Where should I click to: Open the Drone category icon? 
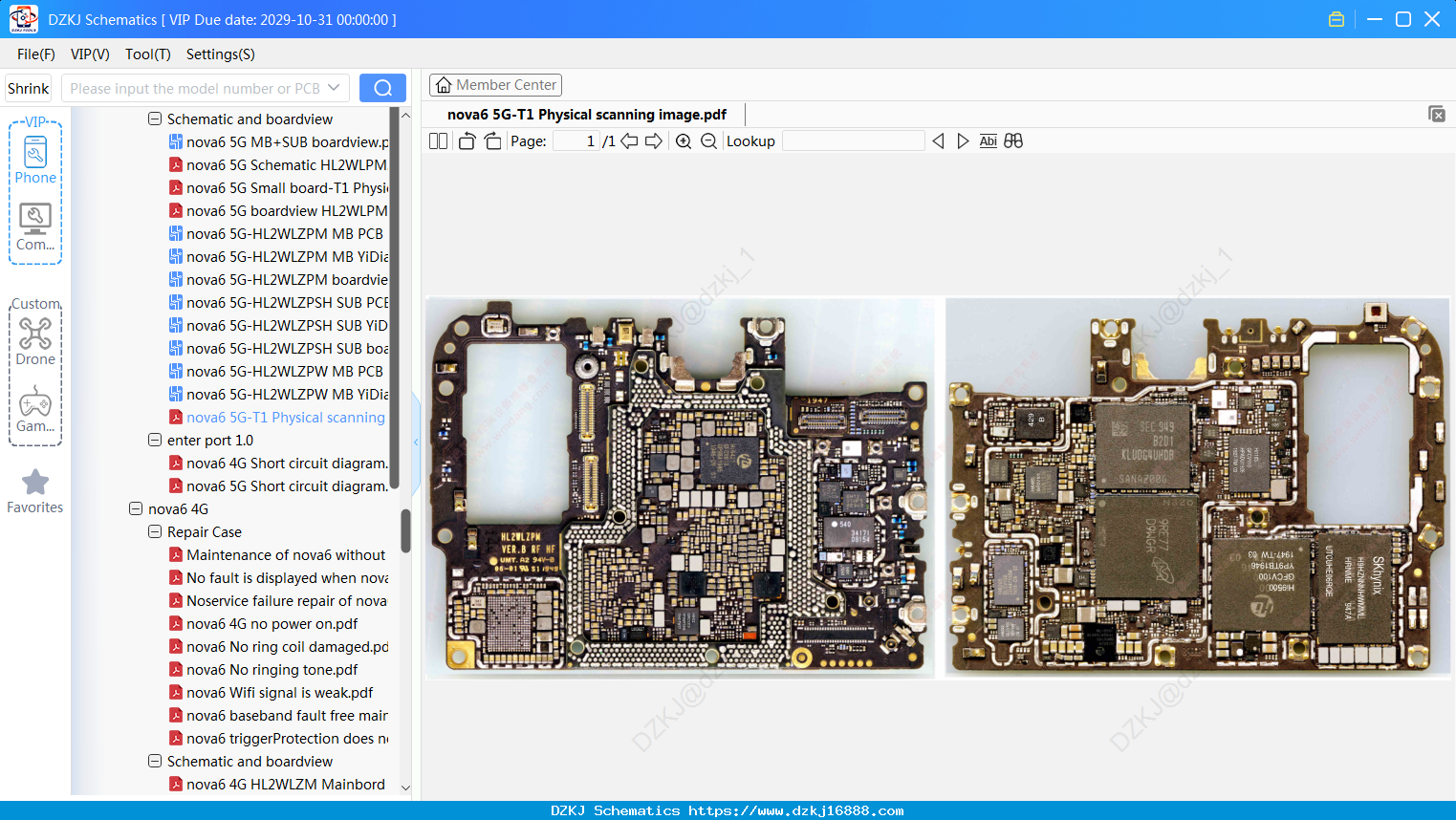[35, 342]
